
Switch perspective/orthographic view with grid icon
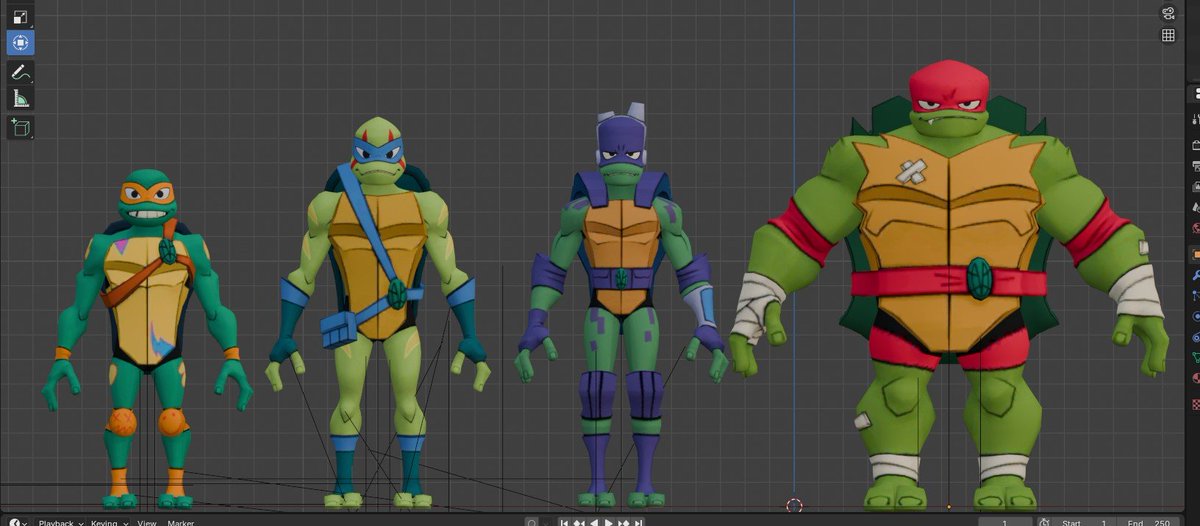pyautogui.click(x=1167, y=35)
